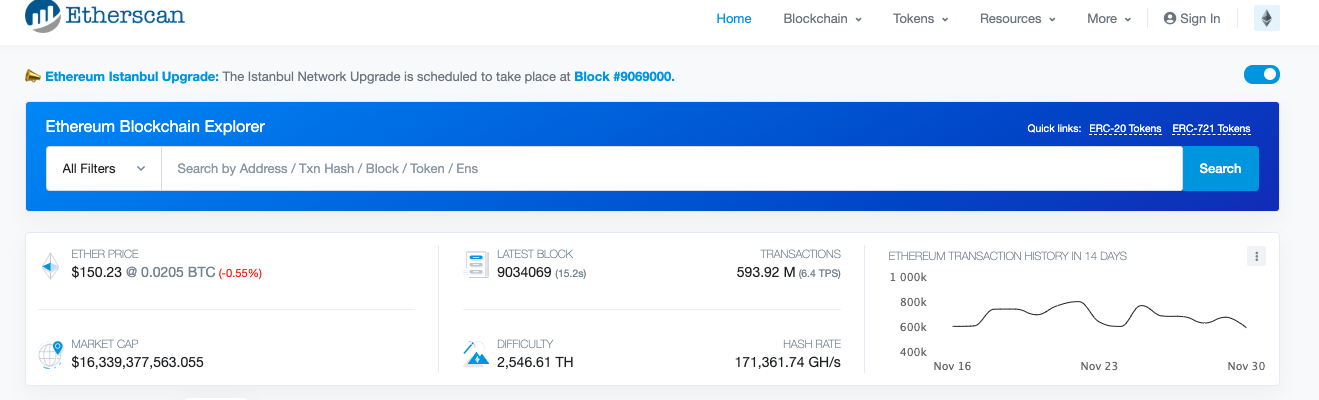Screen dimensions: 1319x400
Task: Click the address search input field
Action: 671,169
